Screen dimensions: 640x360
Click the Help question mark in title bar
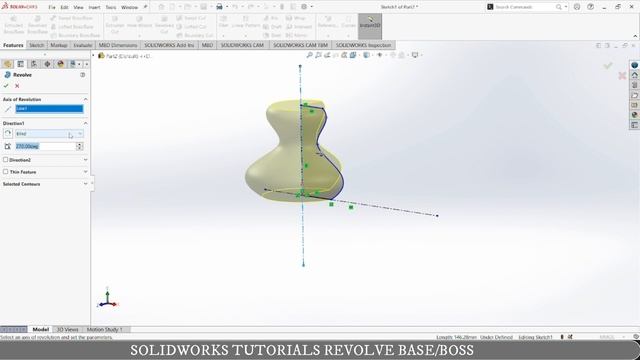click(590, 7)
